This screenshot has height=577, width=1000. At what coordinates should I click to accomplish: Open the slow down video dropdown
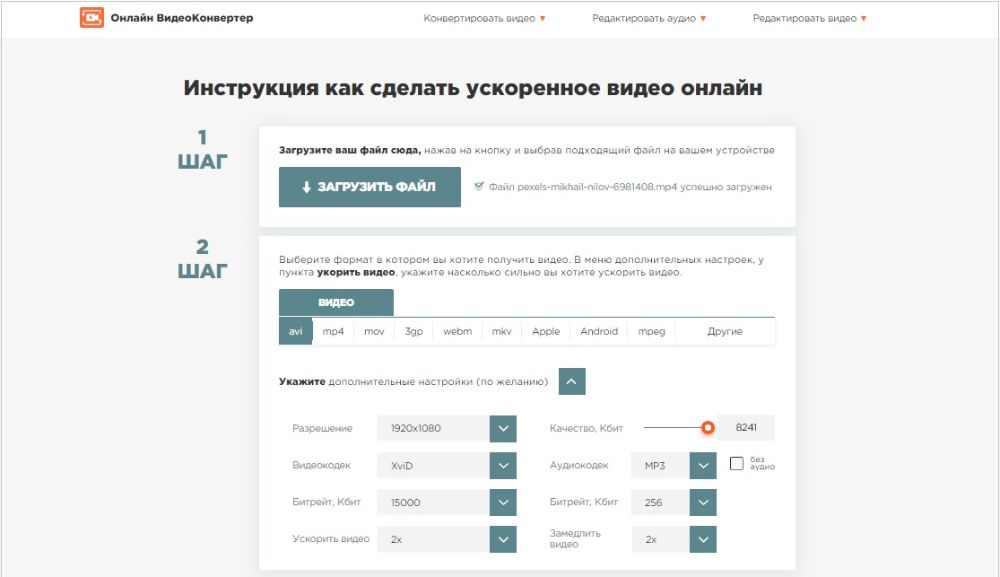[x=704, y=539]
